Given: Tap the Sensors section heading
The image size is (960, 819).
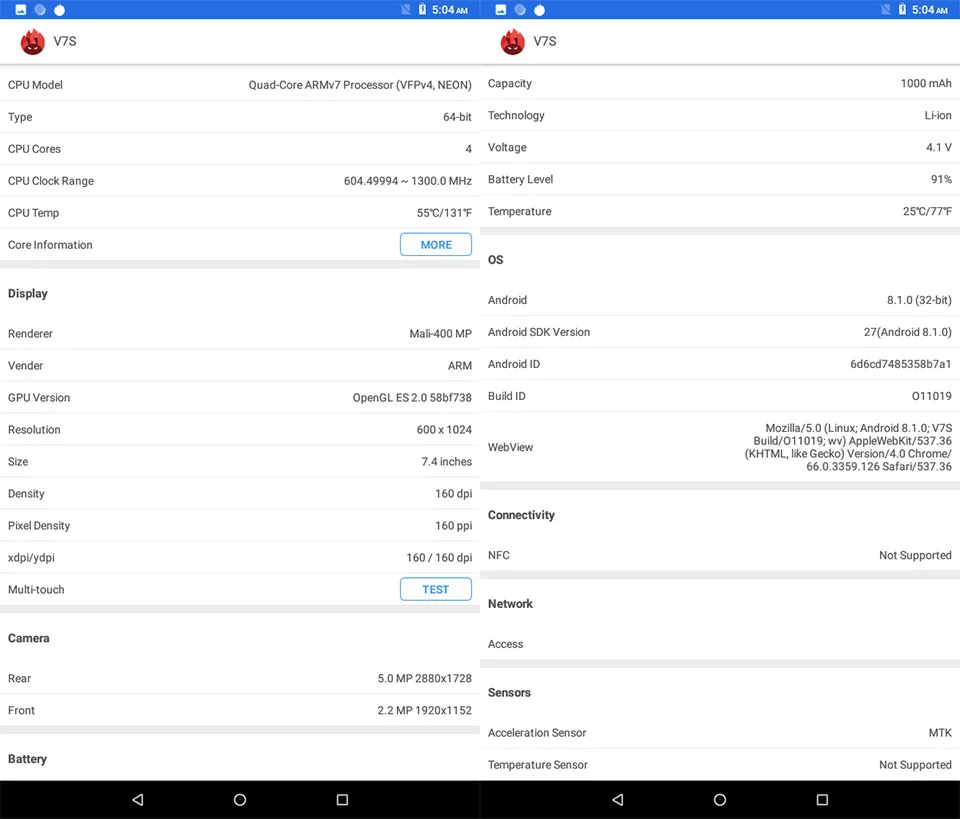Looking at the screenshot, I should 509,692.
